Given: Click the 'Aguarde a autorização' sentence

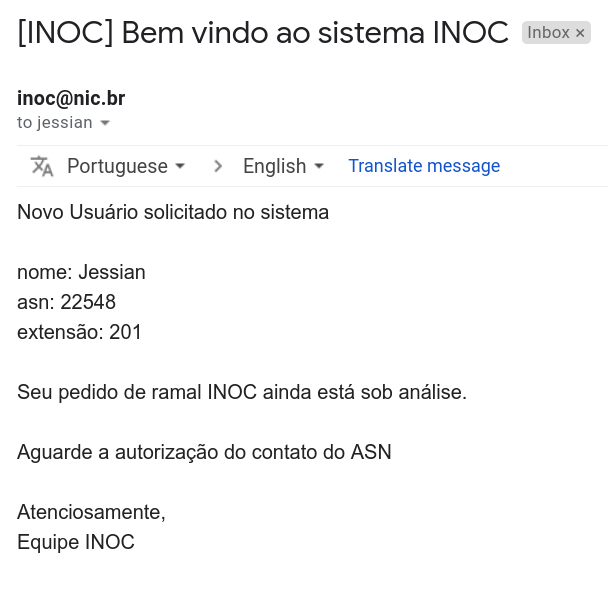Looking at the screenshot, I should pos(204,452).
